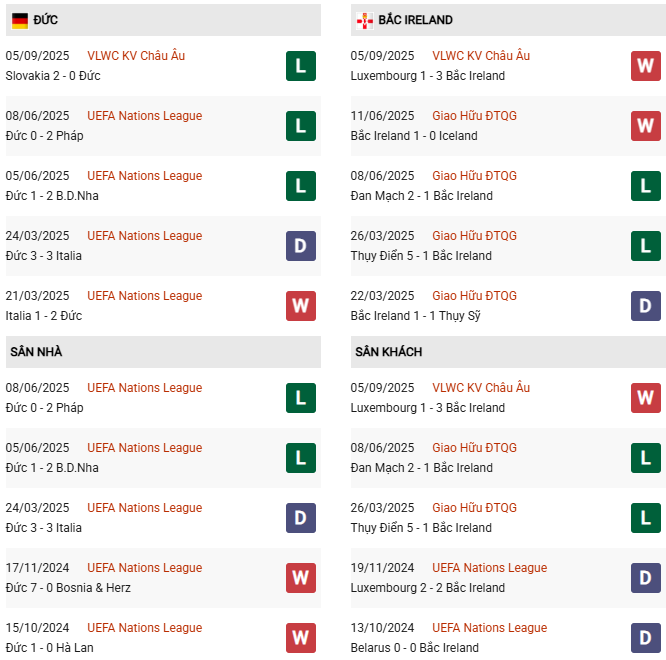The image size is (666, 660).
Task: Open UEFA Nations League link dated 13/10/2024
Action: click(489, 628)
